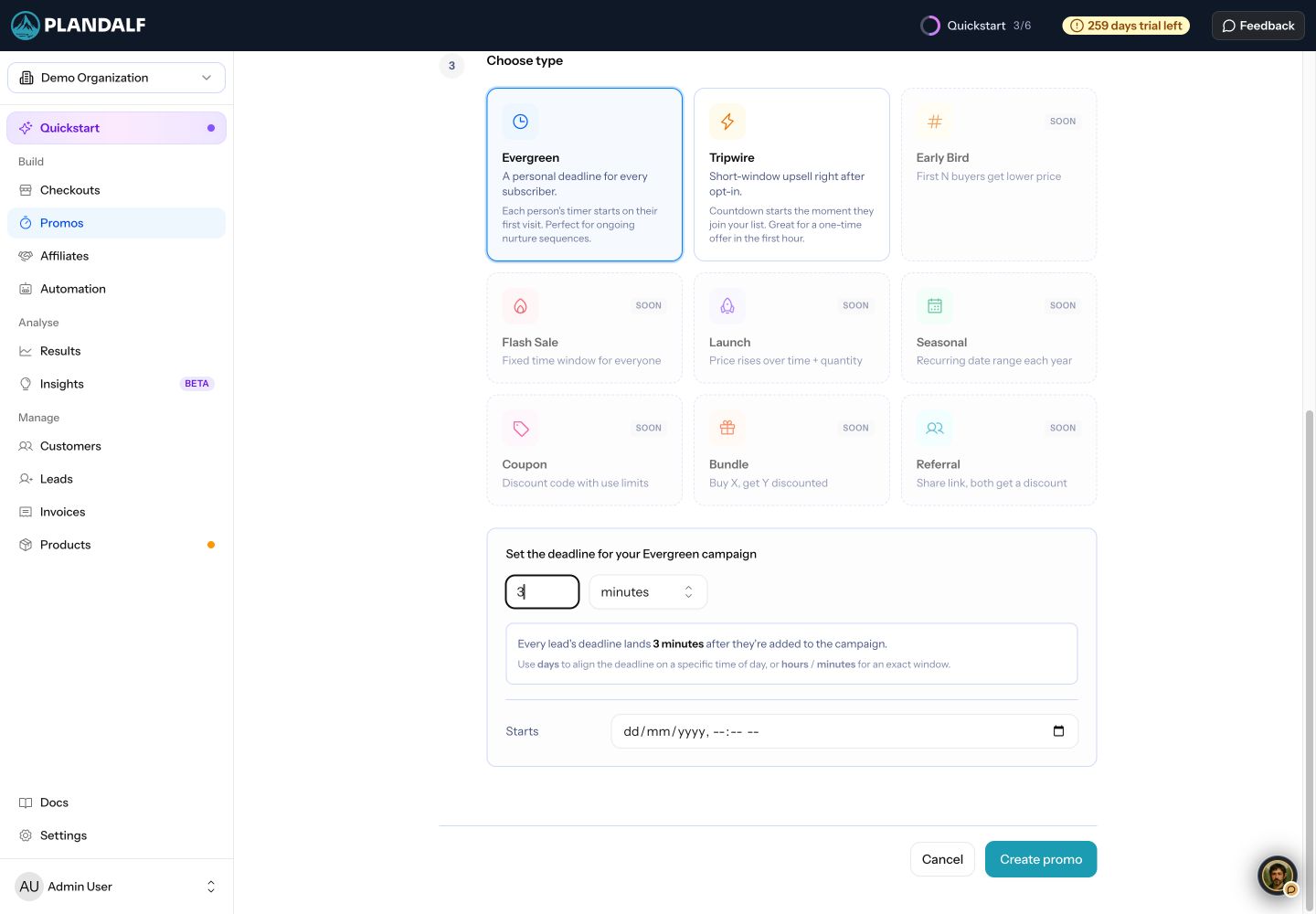Image resolution: width=1316 pixels, height=914 pixels.
Task: Select the Evergreen promo type card
Action: (x=585, y=175)
